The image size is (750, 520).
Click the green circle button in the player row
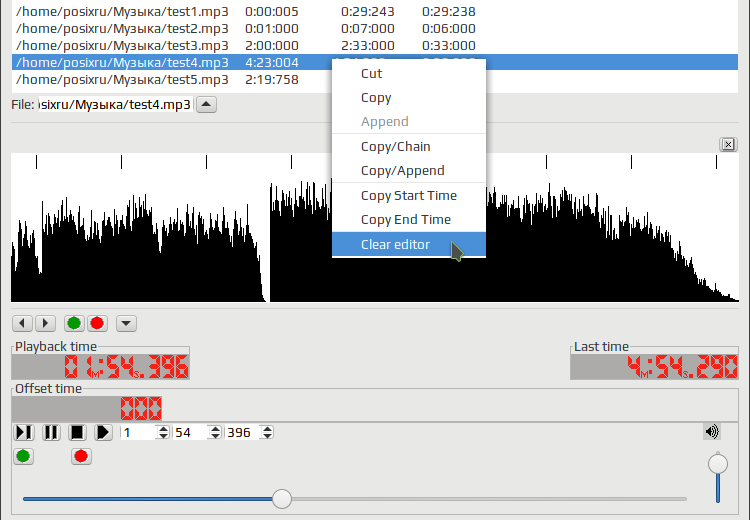pyautogui.click(x=23, y=456)
